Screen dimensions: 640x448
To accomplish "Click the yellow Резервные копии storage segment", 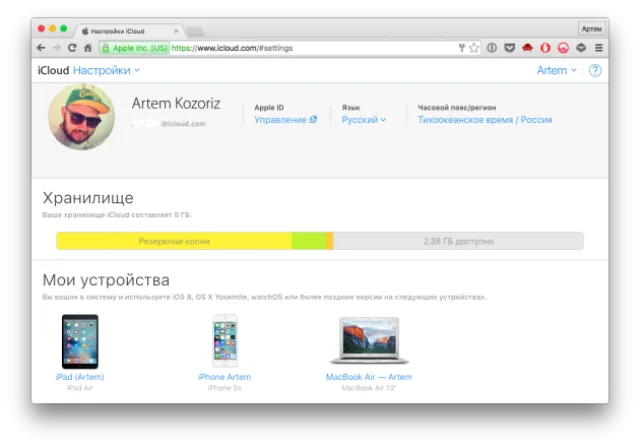I will point(174,241).
